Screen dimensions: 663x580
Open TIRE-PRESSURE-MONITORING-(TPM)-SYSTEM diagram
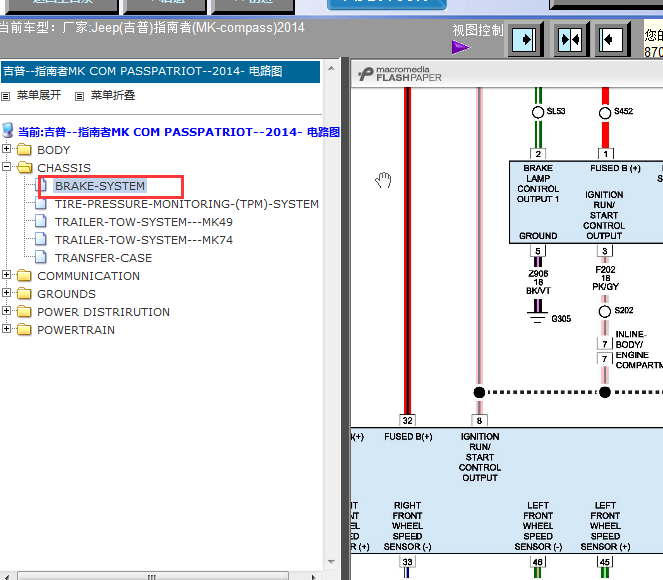(186, 204)
